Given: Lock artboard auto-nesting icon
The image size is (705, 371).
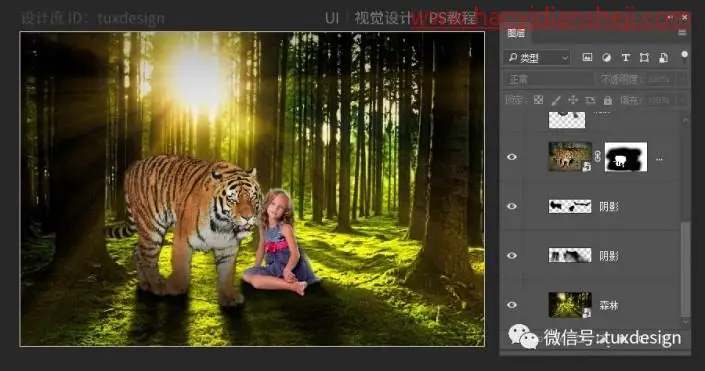Looking at the screenshot, I should 590,100.
